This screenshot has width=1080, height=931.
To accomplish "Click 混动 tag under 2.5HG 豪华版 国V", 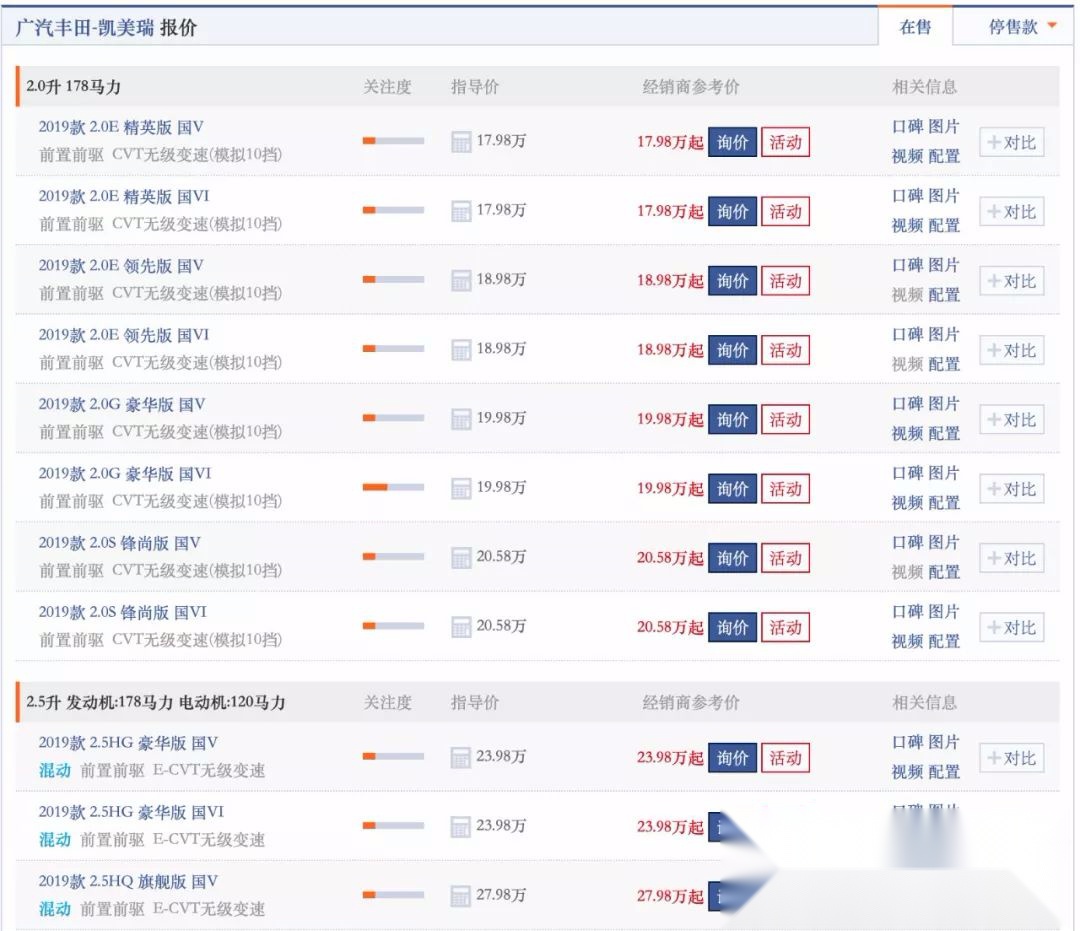I will coord(55,771).
